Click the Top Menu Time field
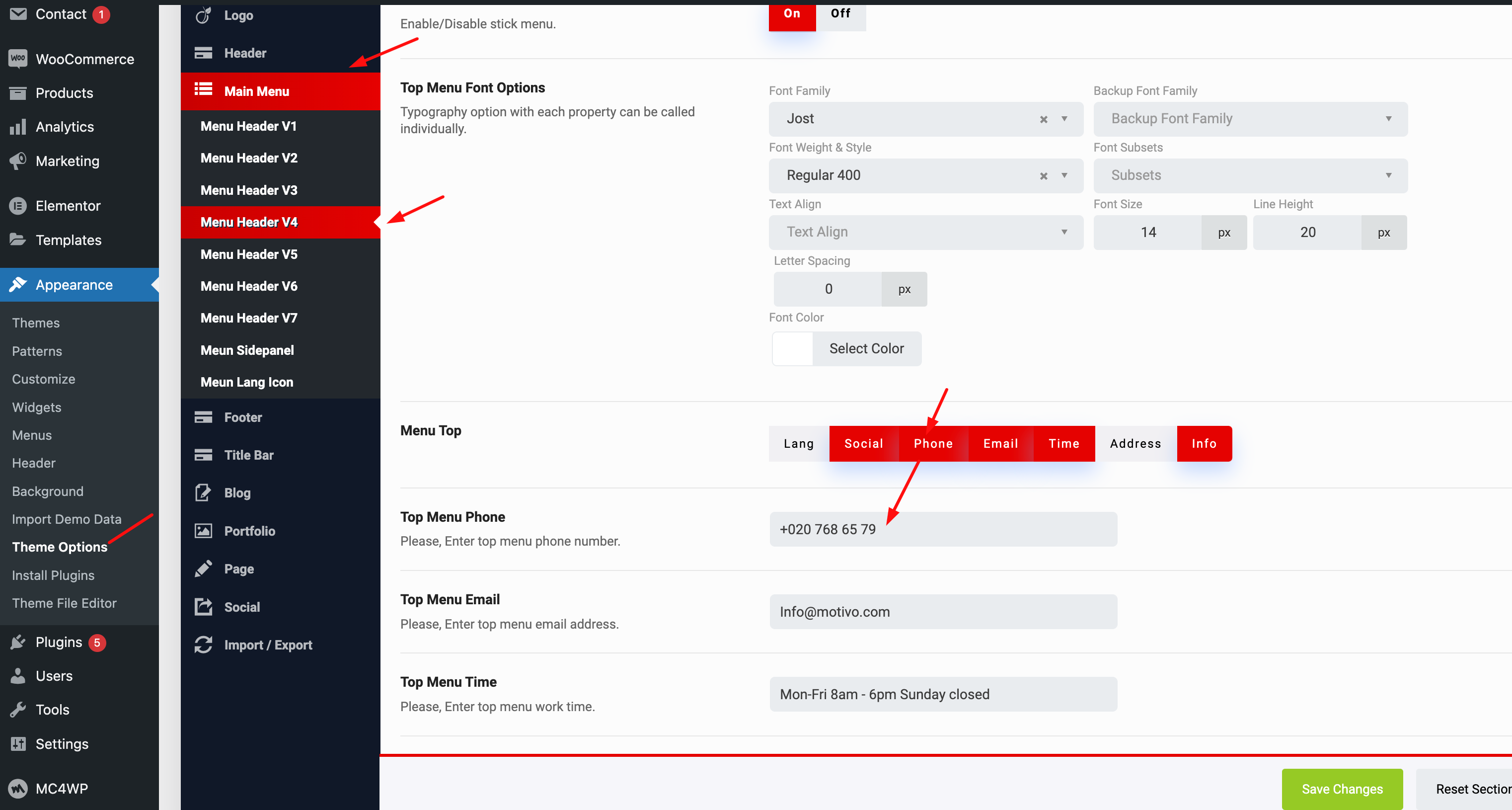 (943, 694)
